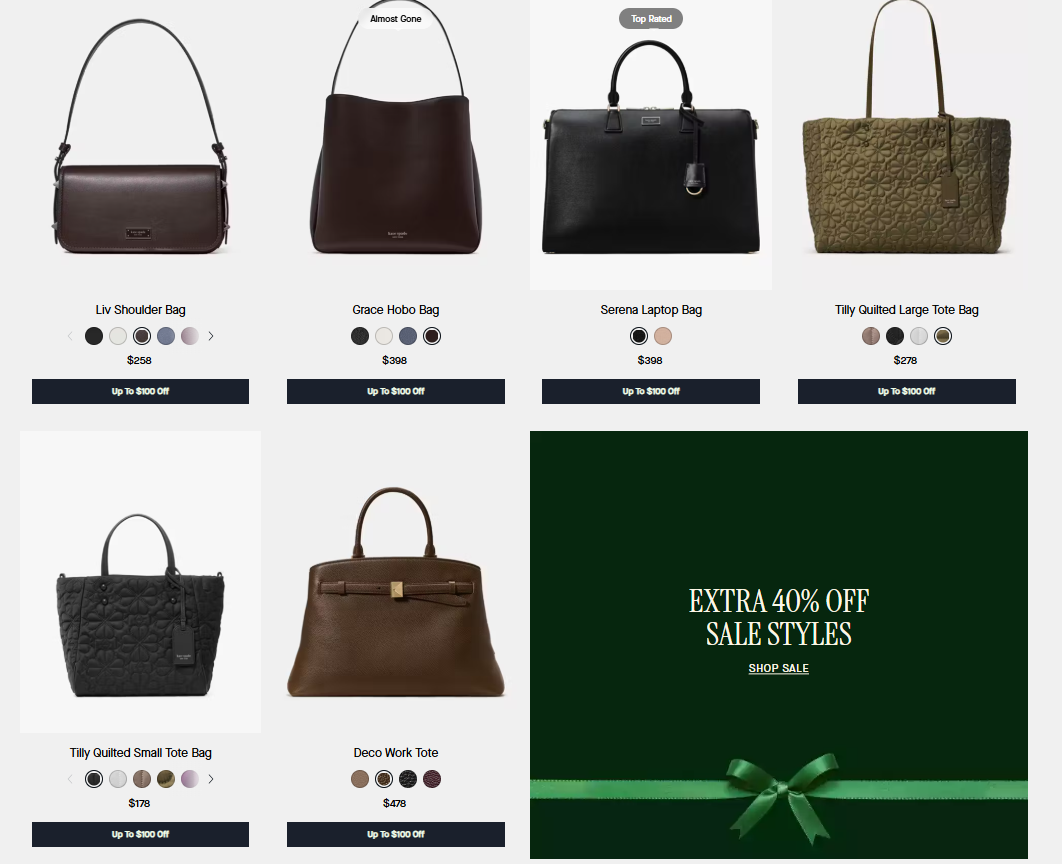Click the Extra 40% Off sale banner
Viewport: 1062px width, 864px height.
[x=779, y=645]
